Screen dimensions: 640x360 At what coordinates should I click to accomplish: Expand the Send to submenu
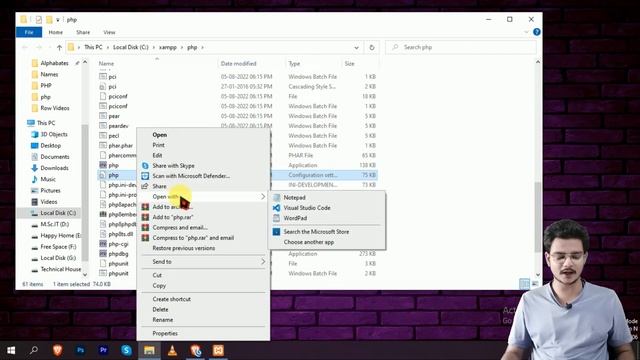[203, 262]
